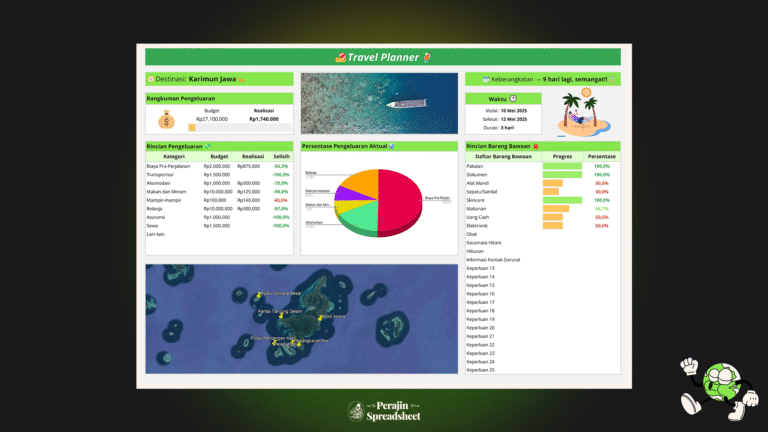Click the money emoji beside Rincian Pengeluaran
This screenshot has height=432, width=768.
(x=208, y=146)
